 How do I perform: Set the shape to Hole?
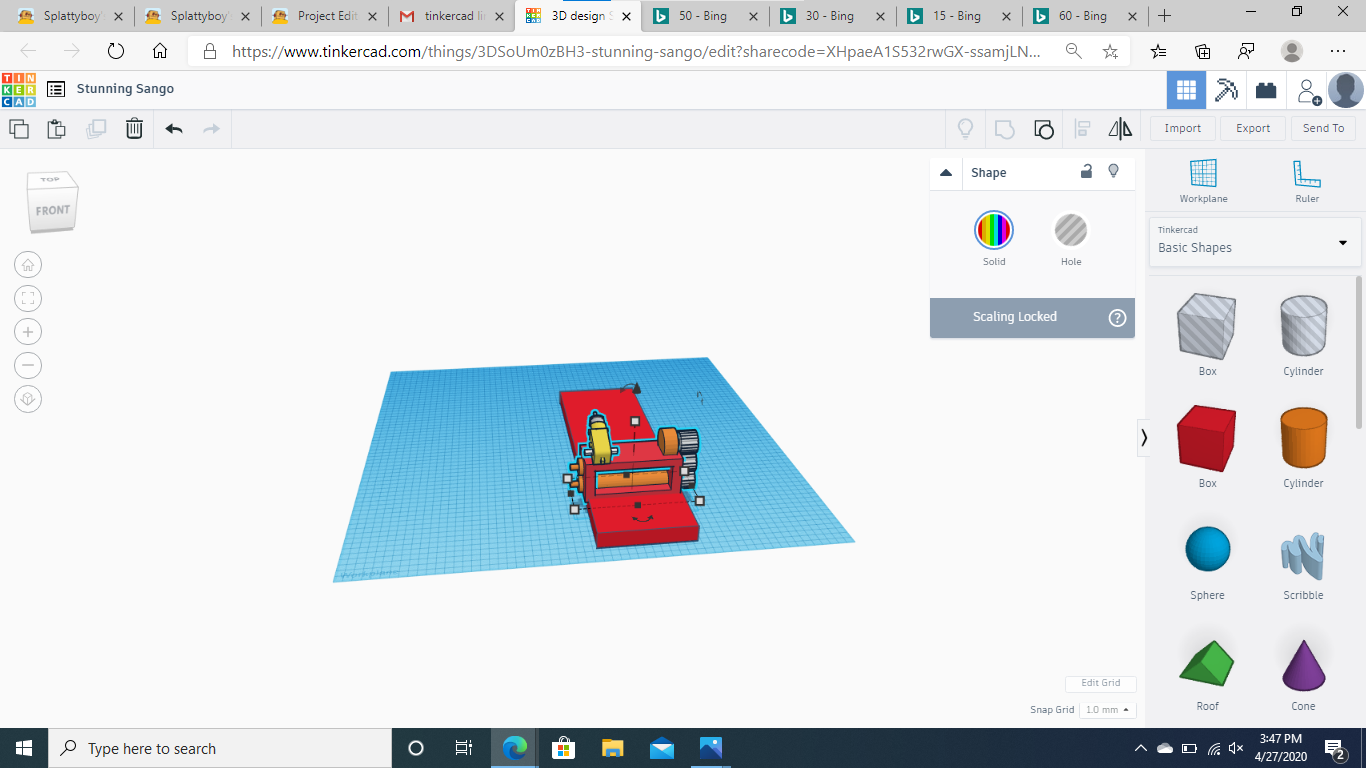[1071, 231]
